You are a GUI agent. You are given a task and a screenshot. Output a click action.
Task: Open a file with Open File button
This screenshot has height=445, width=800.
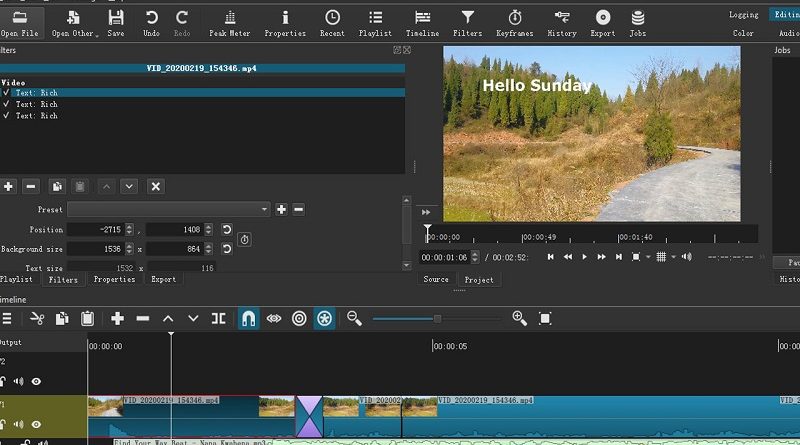coord(19,23)
